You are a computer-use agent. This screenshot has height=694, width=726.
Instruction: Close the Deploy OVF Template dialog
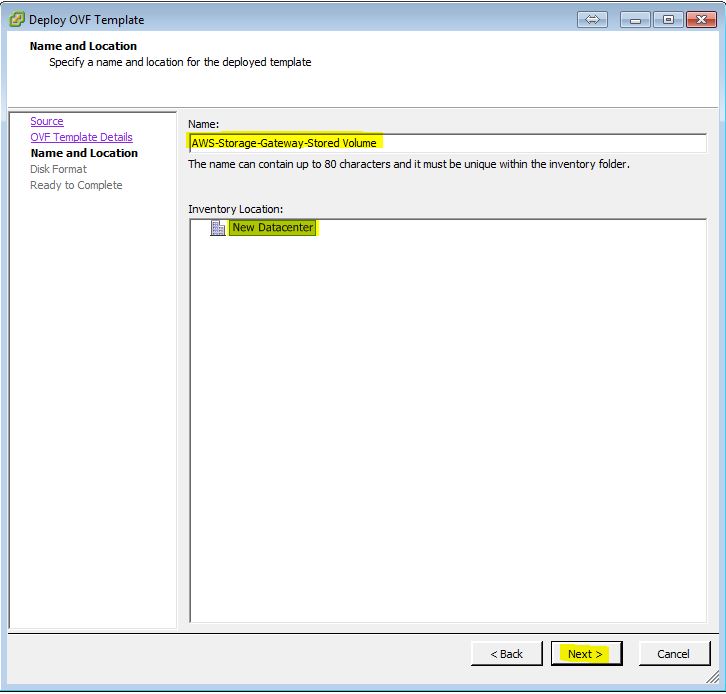(x=698, y=19)
